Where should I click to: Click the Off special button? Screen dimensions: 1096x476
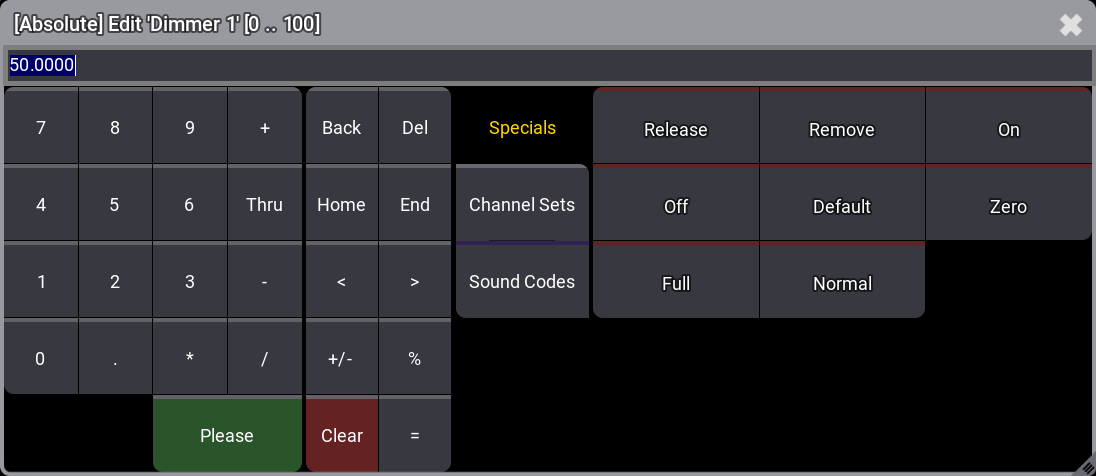[x=676, y=206]
